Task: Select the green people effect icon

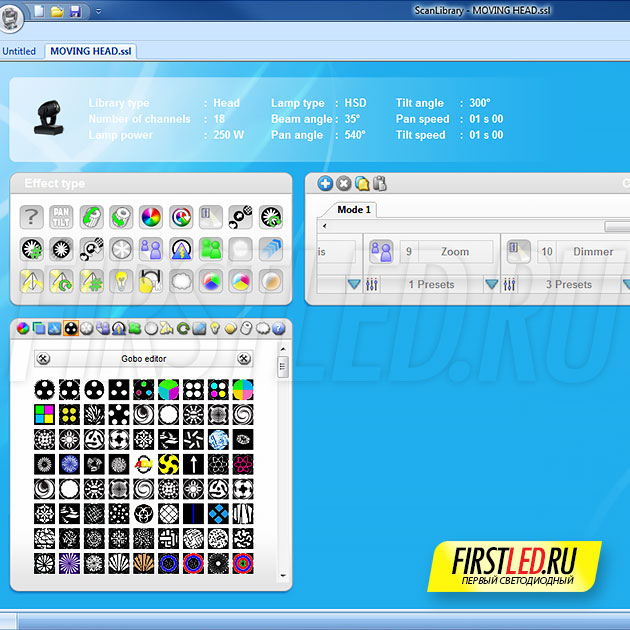Action: [x=210, y=248]
